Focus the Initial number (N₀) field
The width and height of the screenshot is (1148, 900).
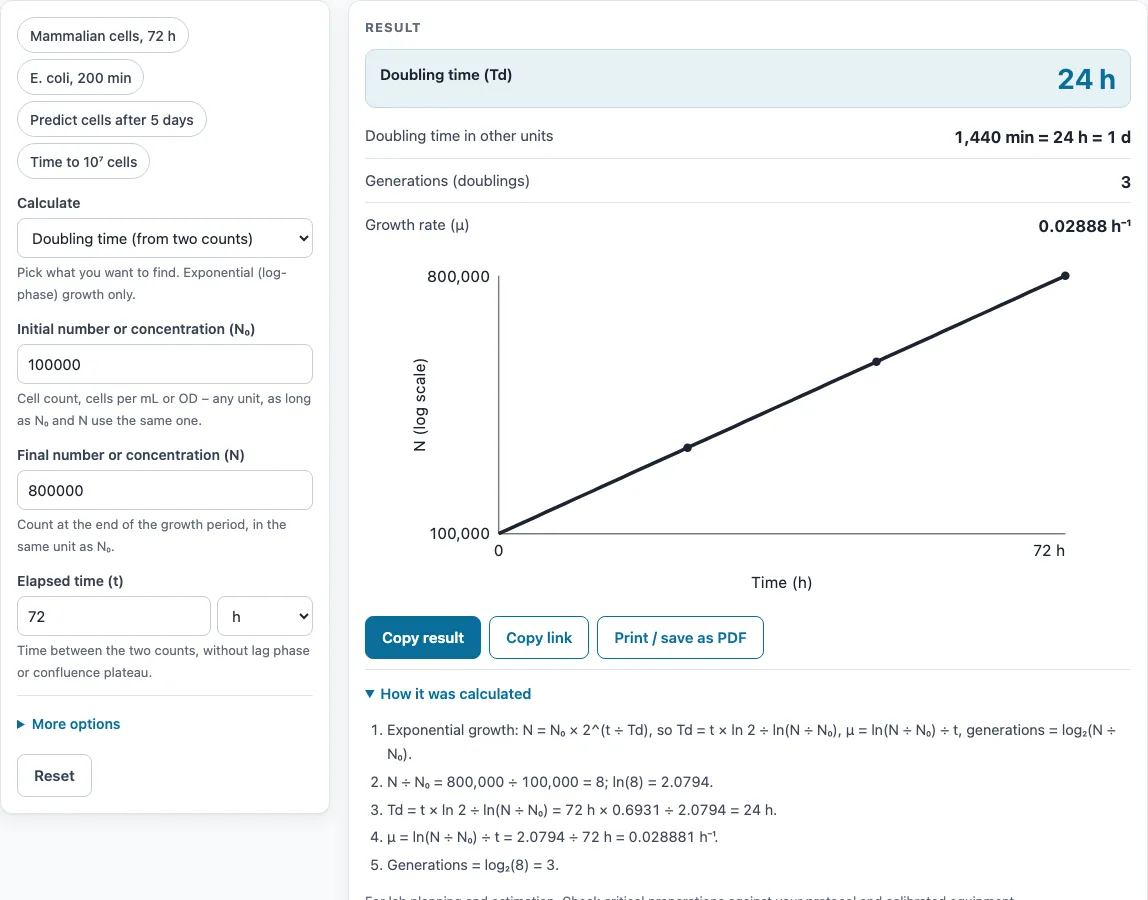coord(165,364)
